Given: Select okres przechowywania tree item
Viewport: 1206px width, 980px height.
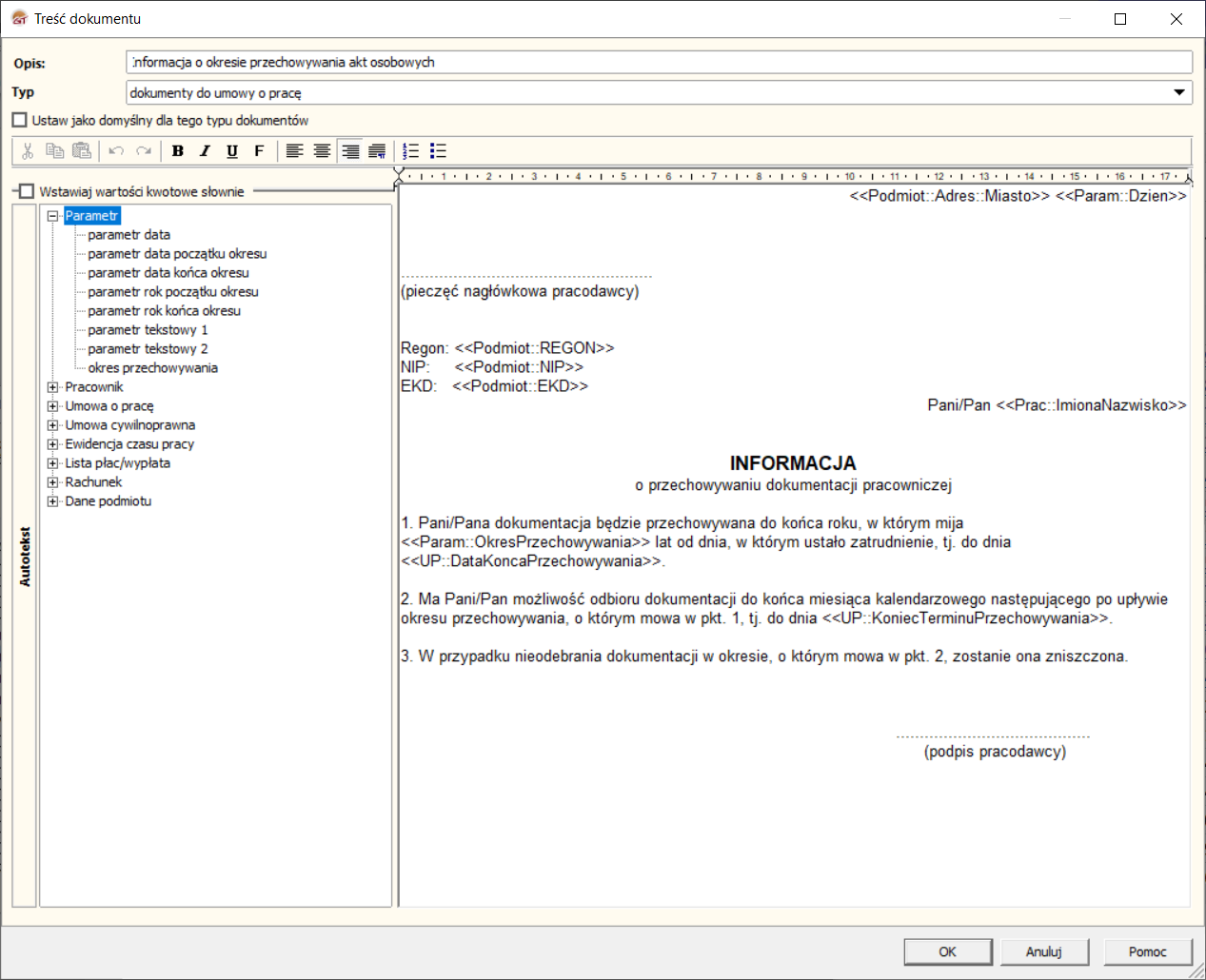Looking at the screenshot, I should tap(152, 368).
